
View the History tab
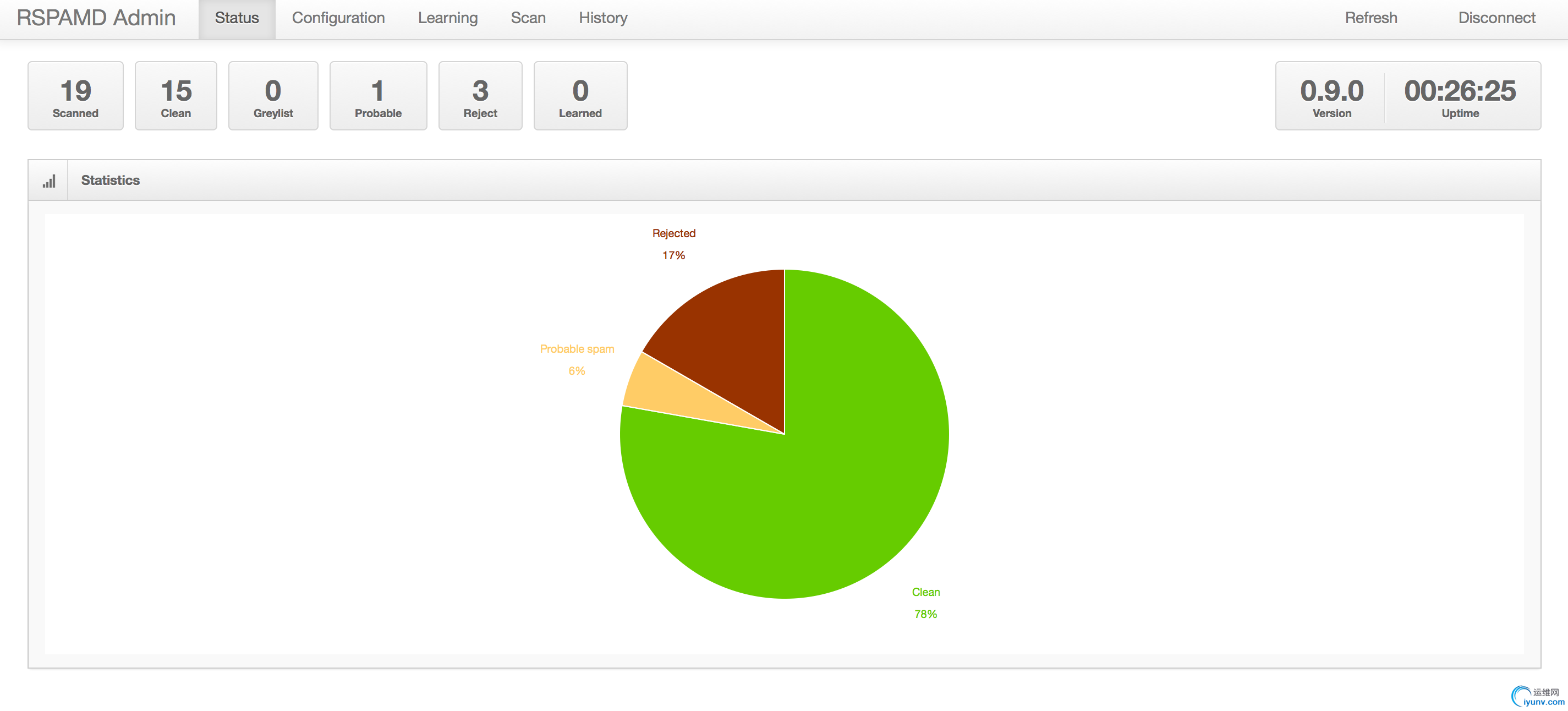coord(602,18)
